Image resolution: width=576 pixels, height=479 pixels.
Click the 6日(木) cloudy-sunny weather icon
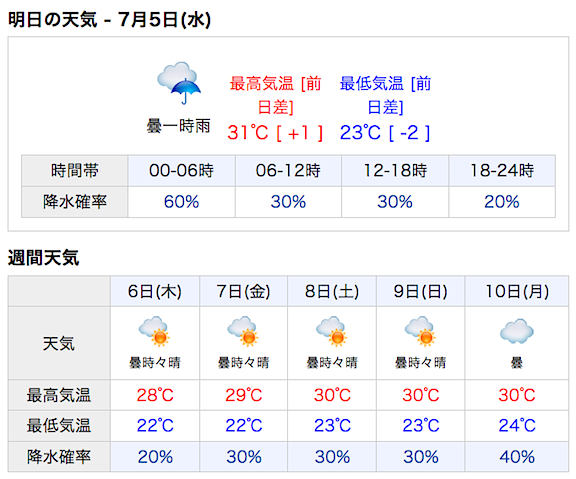pyautogui.click(x=154, y=331)
